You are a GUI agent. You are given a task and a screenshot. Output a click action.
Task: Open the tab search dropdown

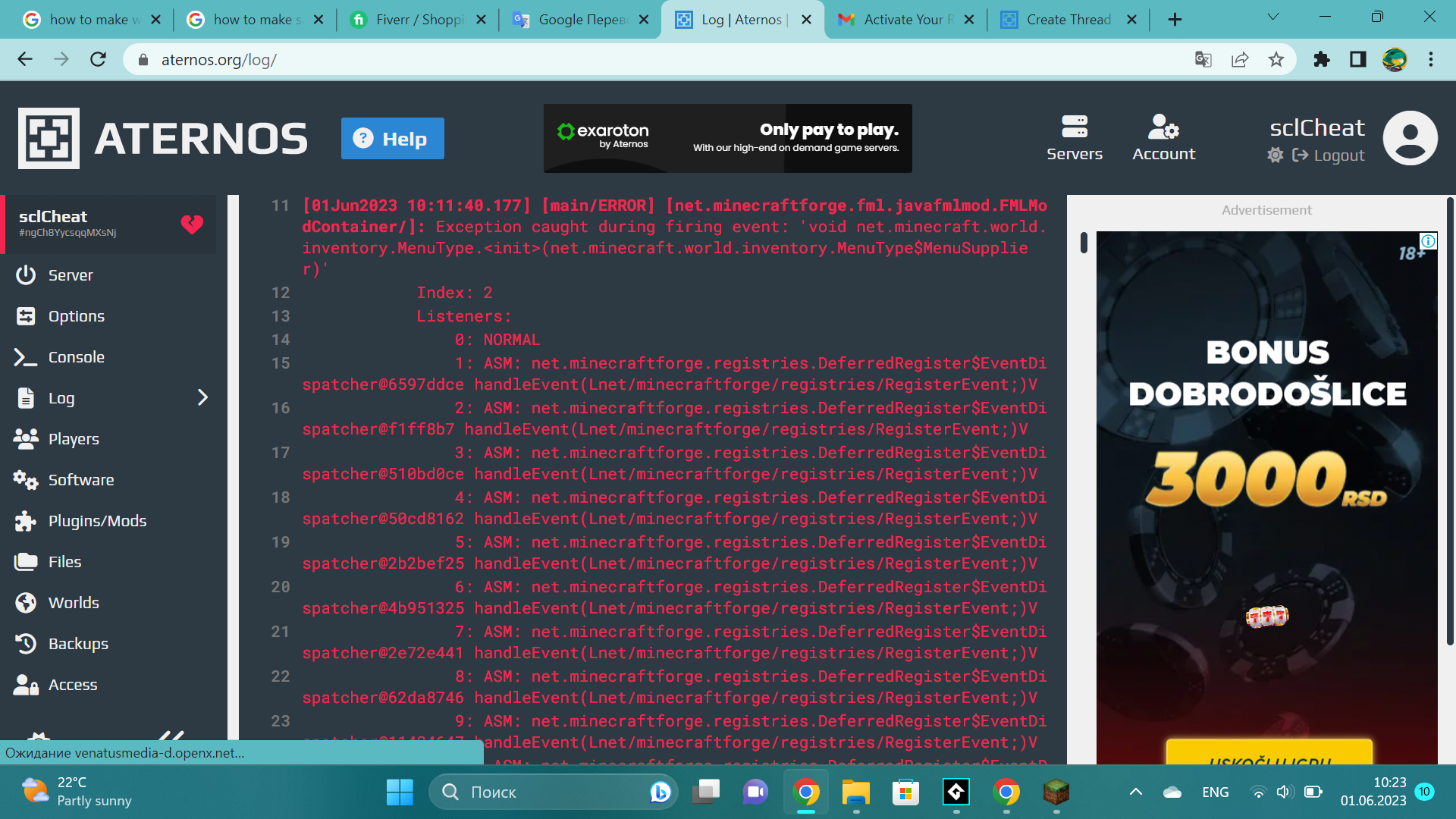[x=1273, y=17]
